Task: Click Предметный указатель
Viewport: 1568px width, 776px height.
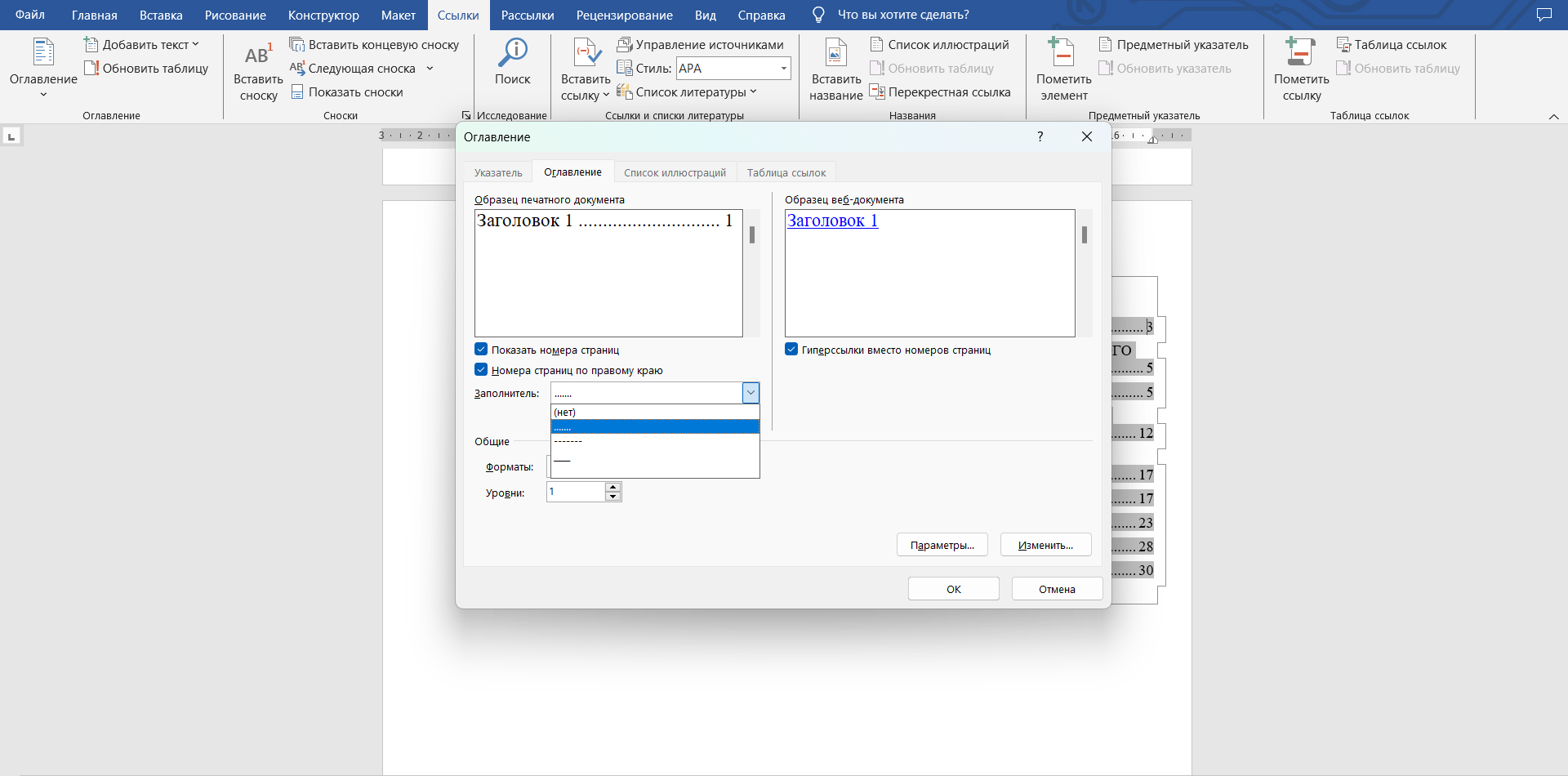Action: [x=1174, y=45]
